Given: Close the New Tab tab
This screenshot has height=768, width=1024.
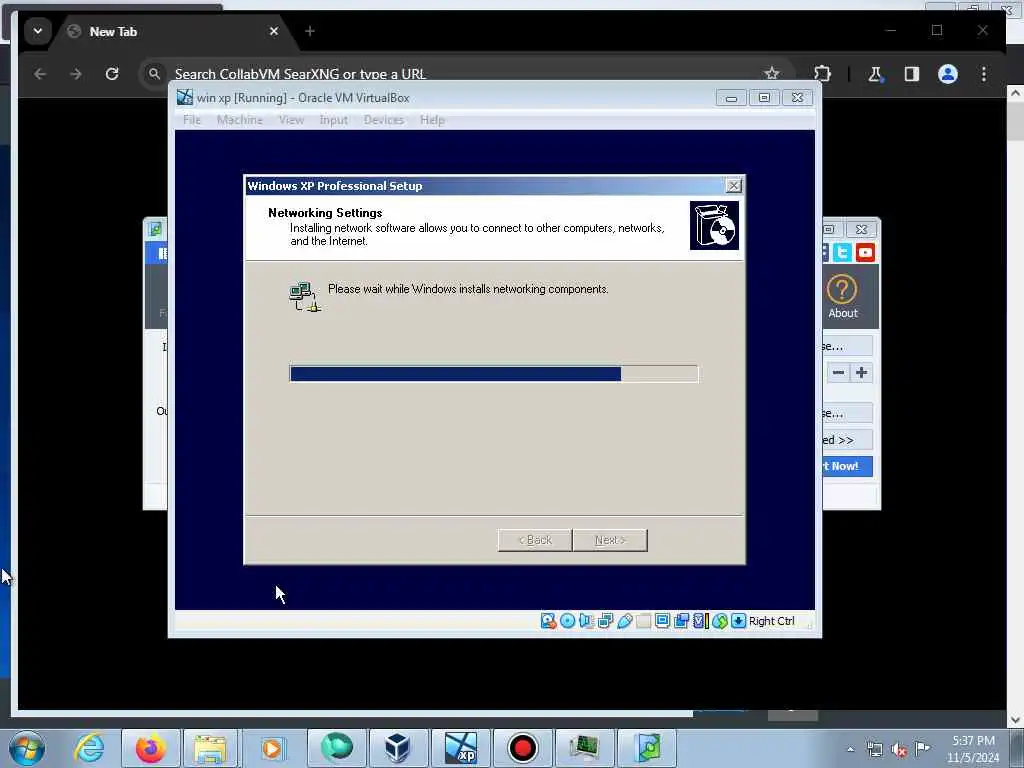Looking at the screenshot, I should (274, 31).
